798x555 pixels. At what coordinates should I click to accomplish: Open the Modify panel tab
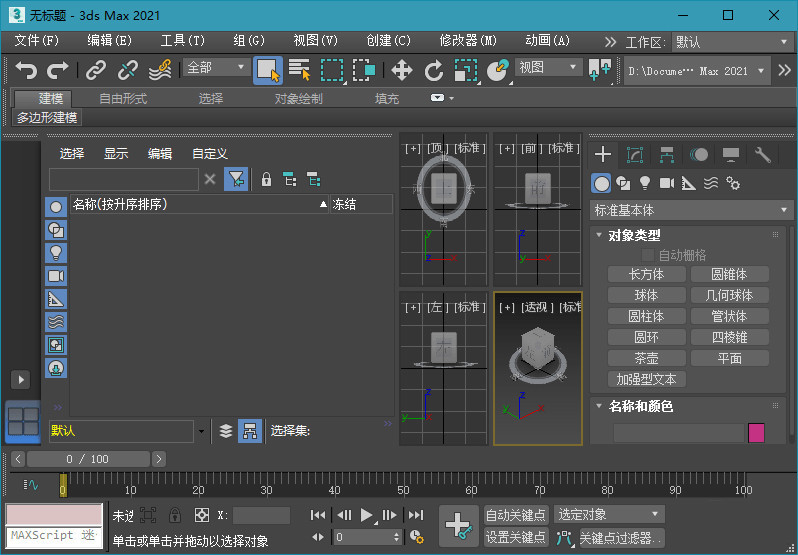[x=635, y=155]
